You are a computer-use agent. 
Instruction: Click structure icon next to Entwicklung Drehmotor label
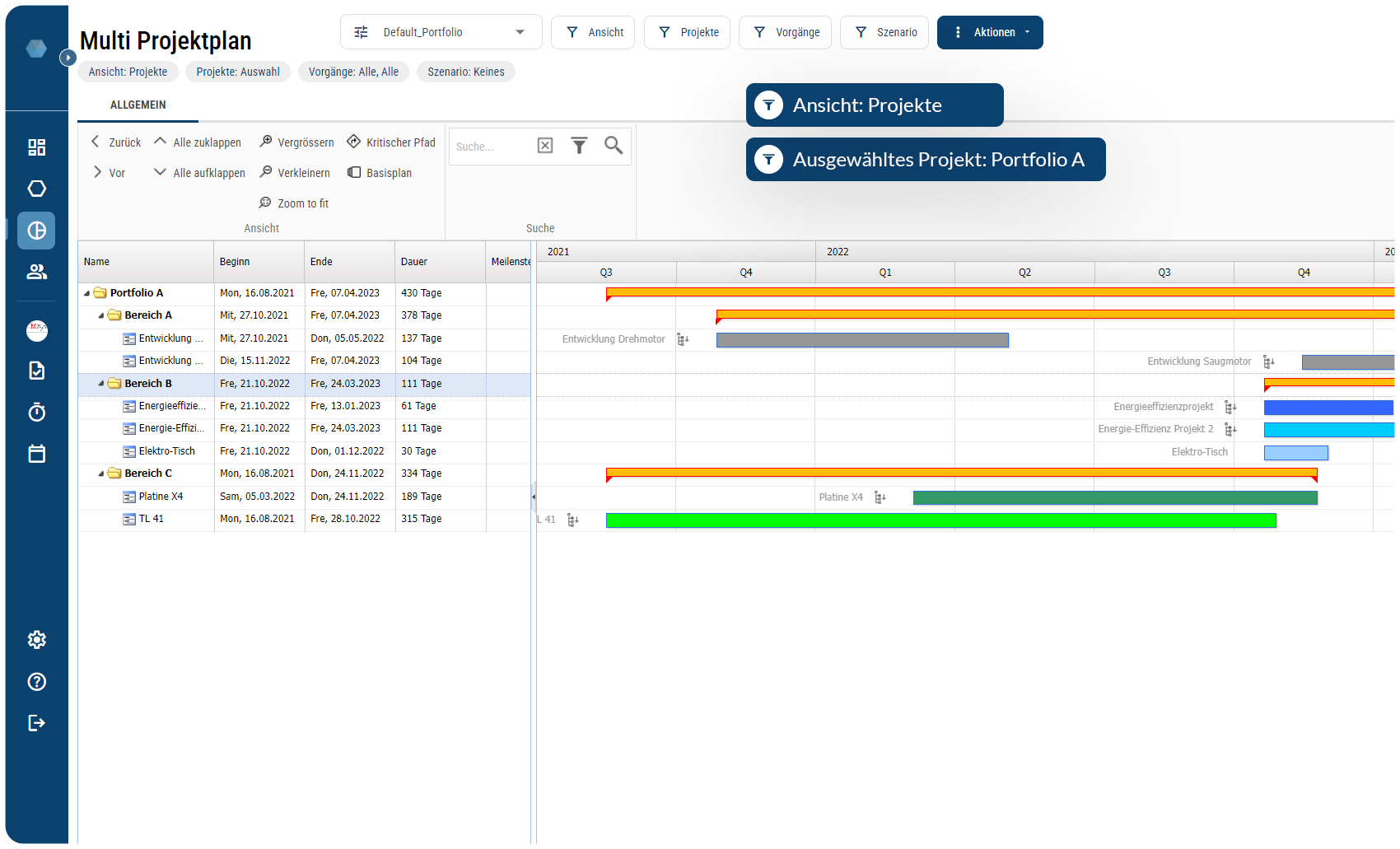pyautogui.click(x=683, y=339)
